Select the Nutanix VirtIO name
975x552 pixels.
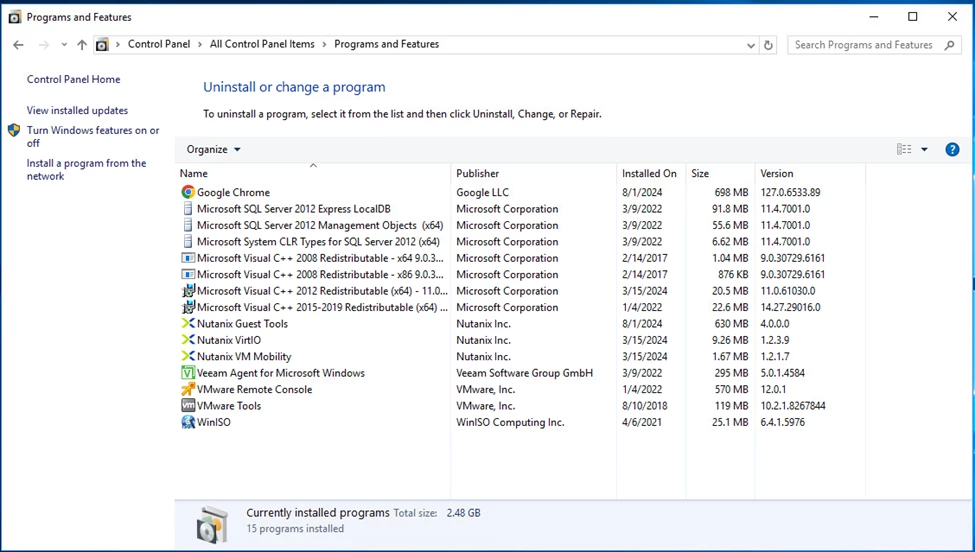pyautogui.click(x=229, y=340)
